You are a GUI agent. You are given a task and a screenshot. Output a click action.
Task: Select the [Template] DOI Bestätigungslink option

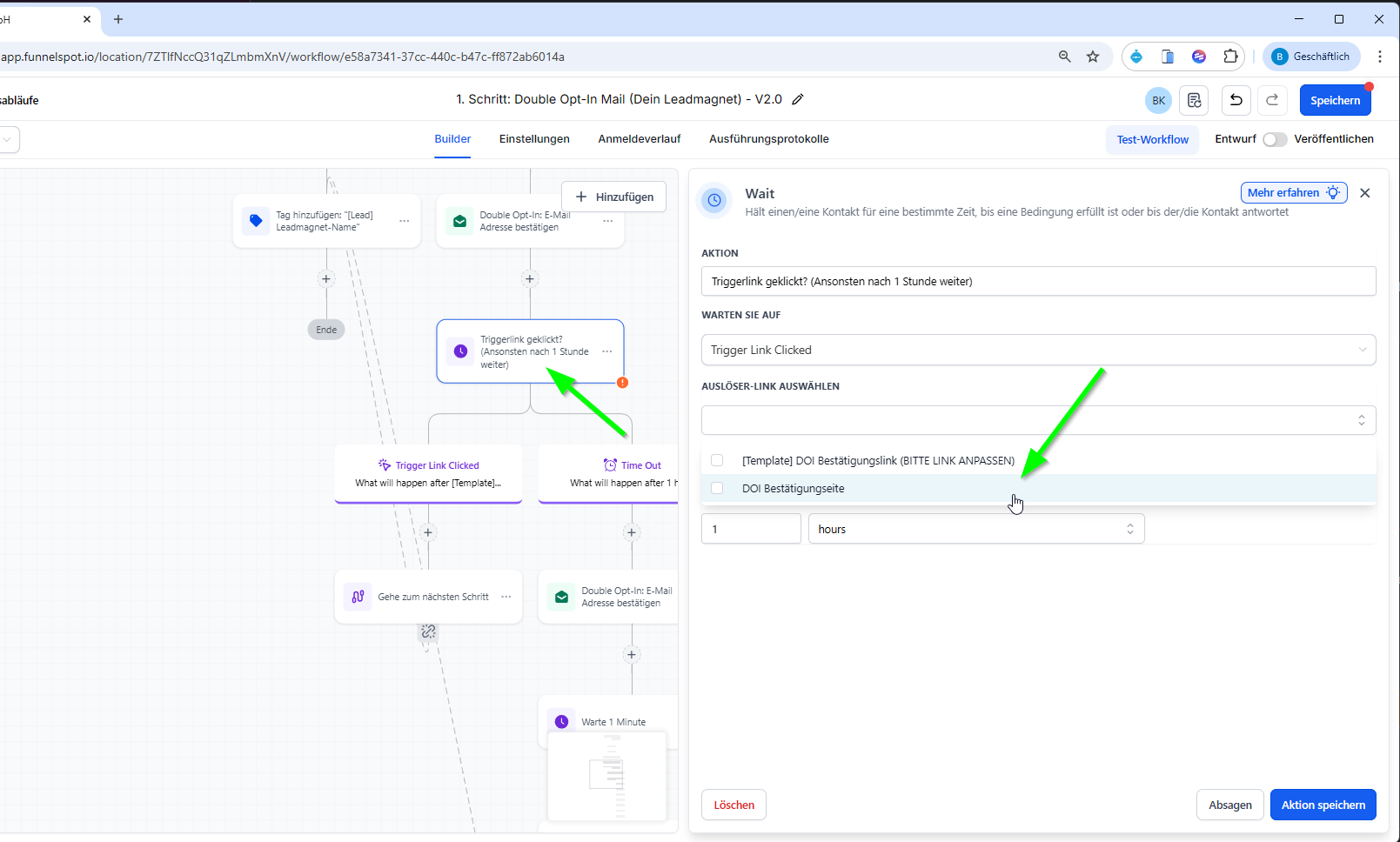(x=1039, y=460)
